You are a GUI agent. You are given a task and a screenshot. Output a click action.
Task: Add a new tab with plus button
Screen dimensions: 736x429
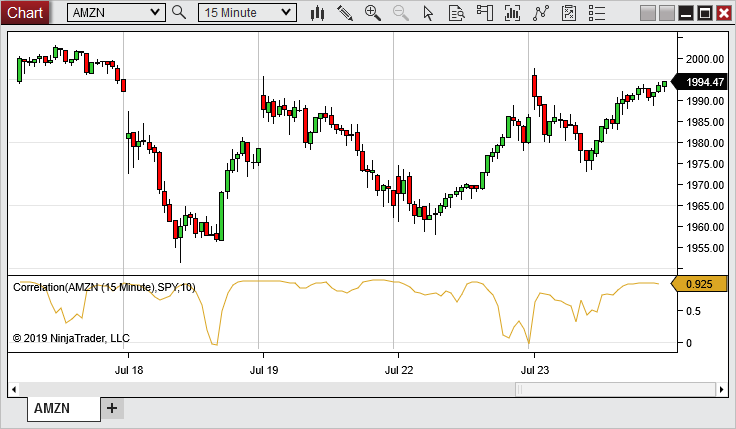point(112,408)
